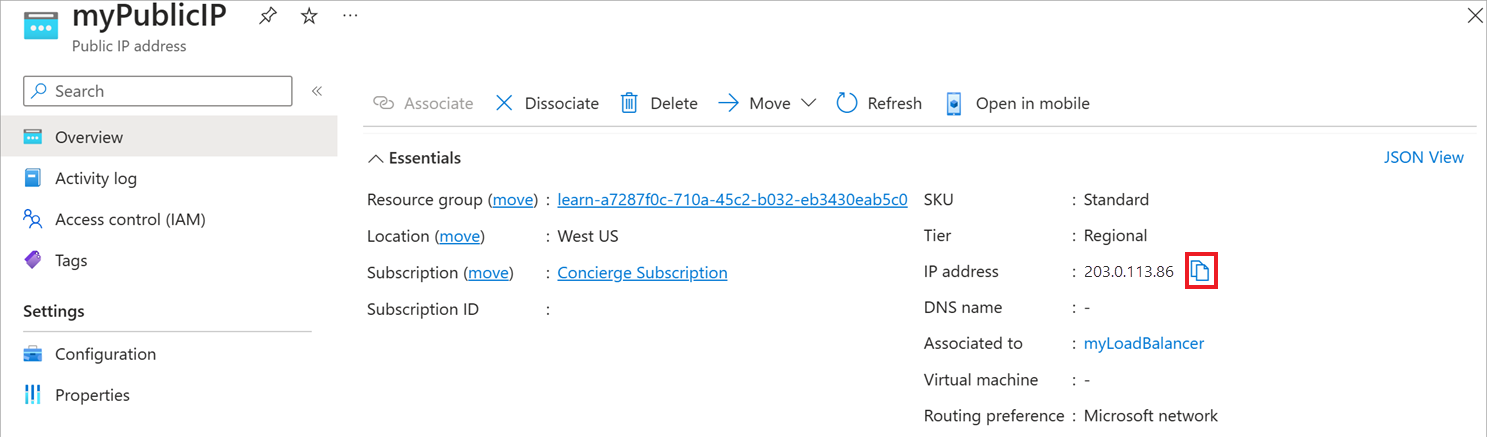The width and height of the screenshot is (1487, 437).
Task: Click the Regional tier value
Action: (1115, 236)
